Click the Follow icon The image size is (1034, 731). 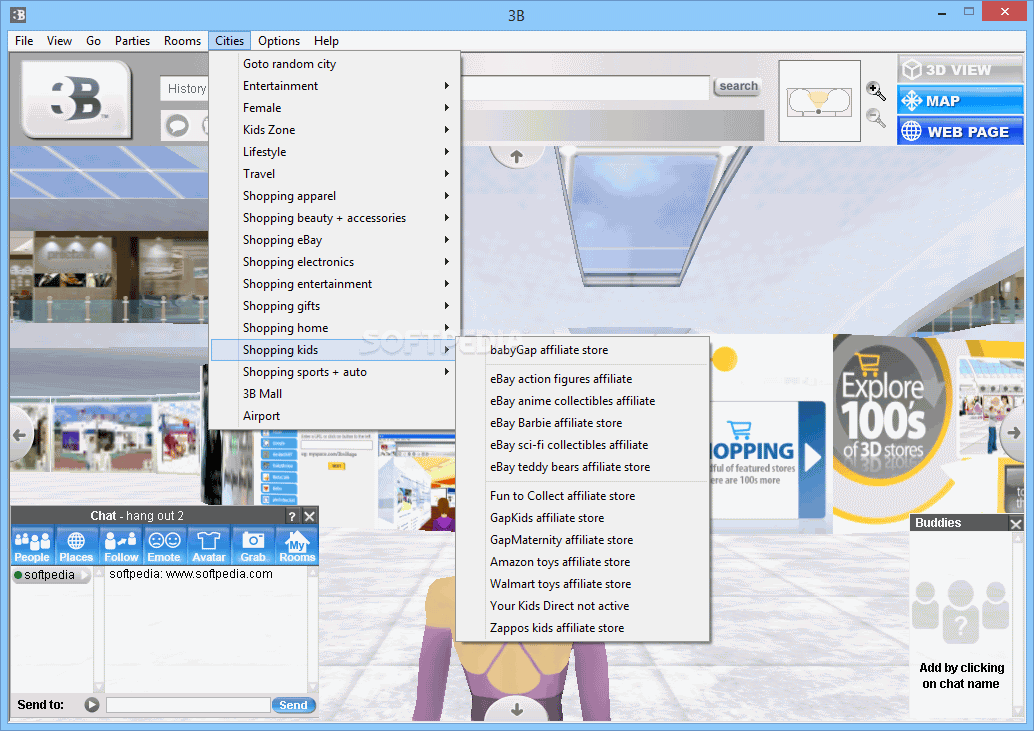click(x=121, y=546)
